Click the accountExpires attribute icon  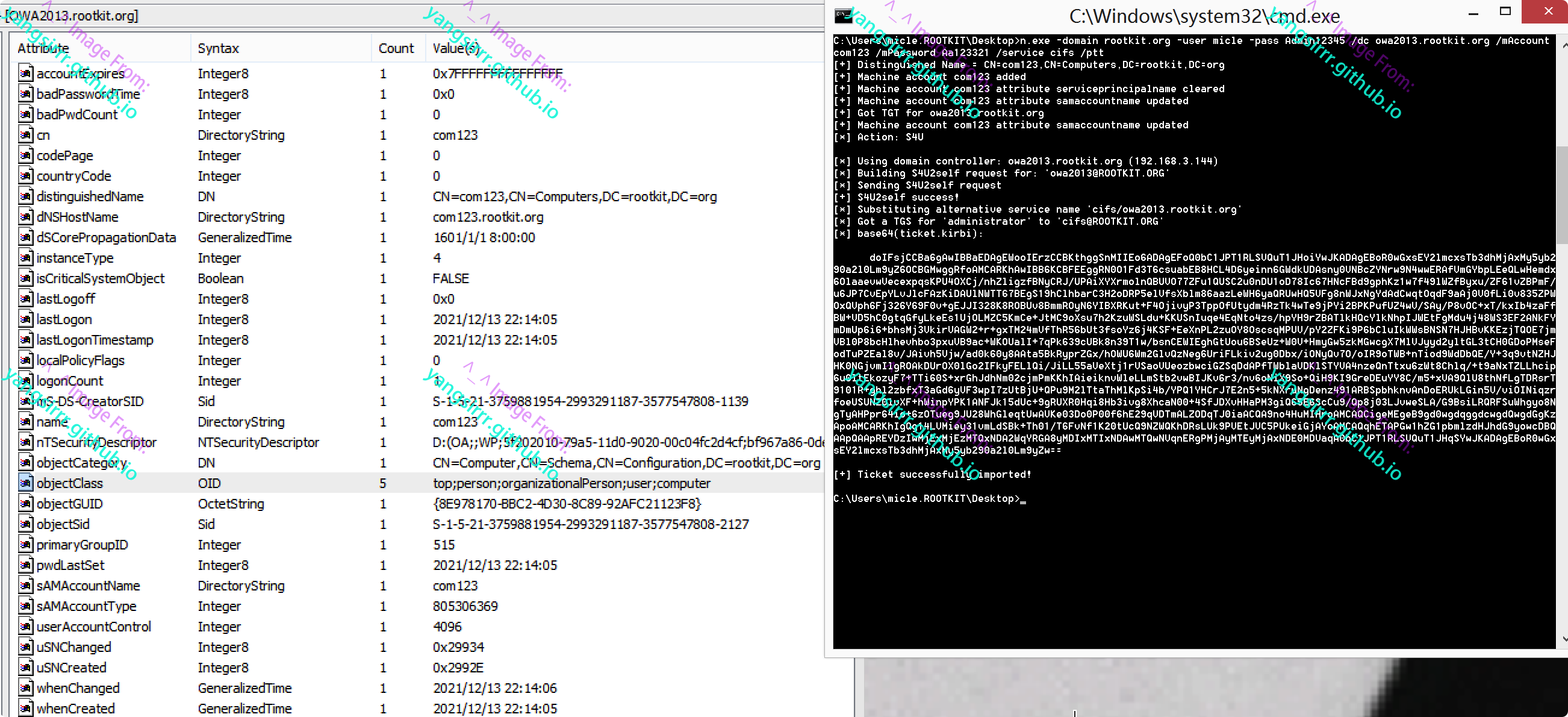(25, 74)
